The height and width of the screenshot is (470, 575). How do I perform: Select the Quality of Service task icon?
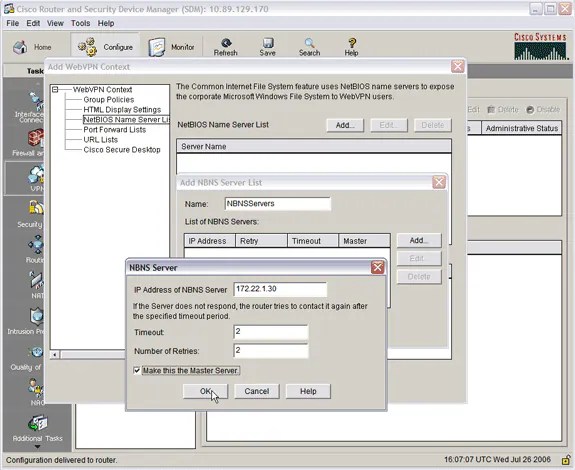coord(37,353)
